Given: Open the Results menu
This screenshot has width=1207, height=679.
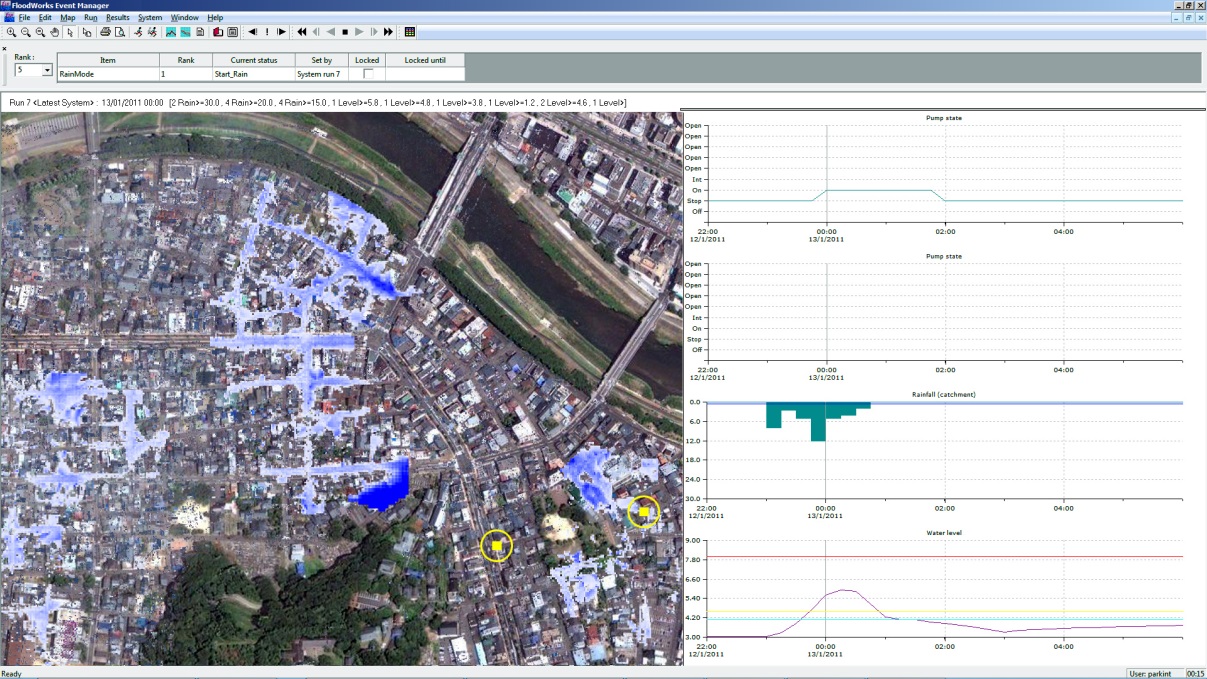Looking at the screenshot, I should [117, 18].
